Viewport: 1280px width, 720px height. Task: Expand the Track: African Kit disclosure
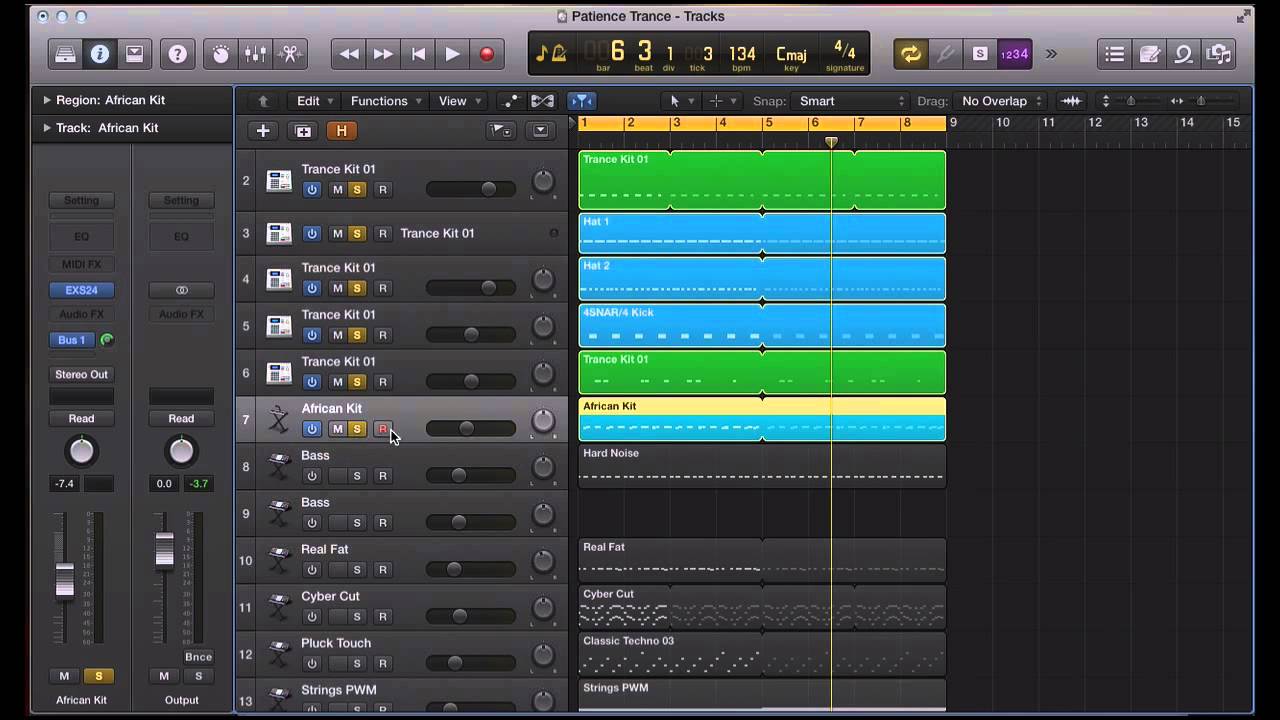pos(47,128)
